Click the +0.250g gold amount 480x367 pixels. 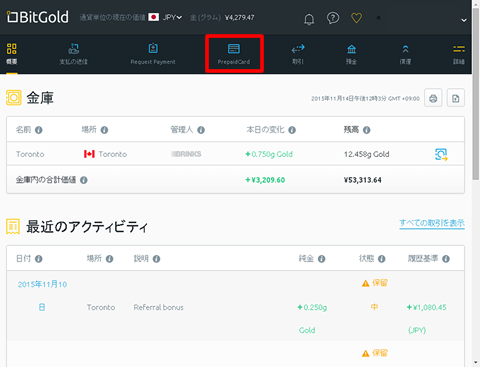coord(312,307)
